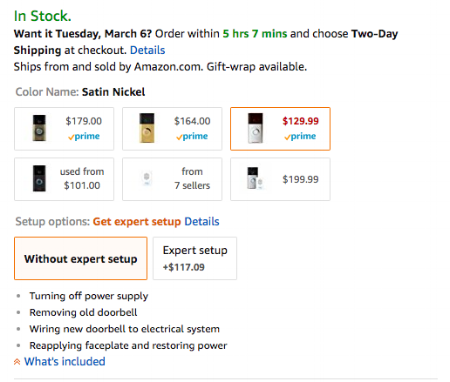Viewport: 450px width, 382px height.
Task: Open Details link next to Get expert setup
Action: tap(202, 221)
